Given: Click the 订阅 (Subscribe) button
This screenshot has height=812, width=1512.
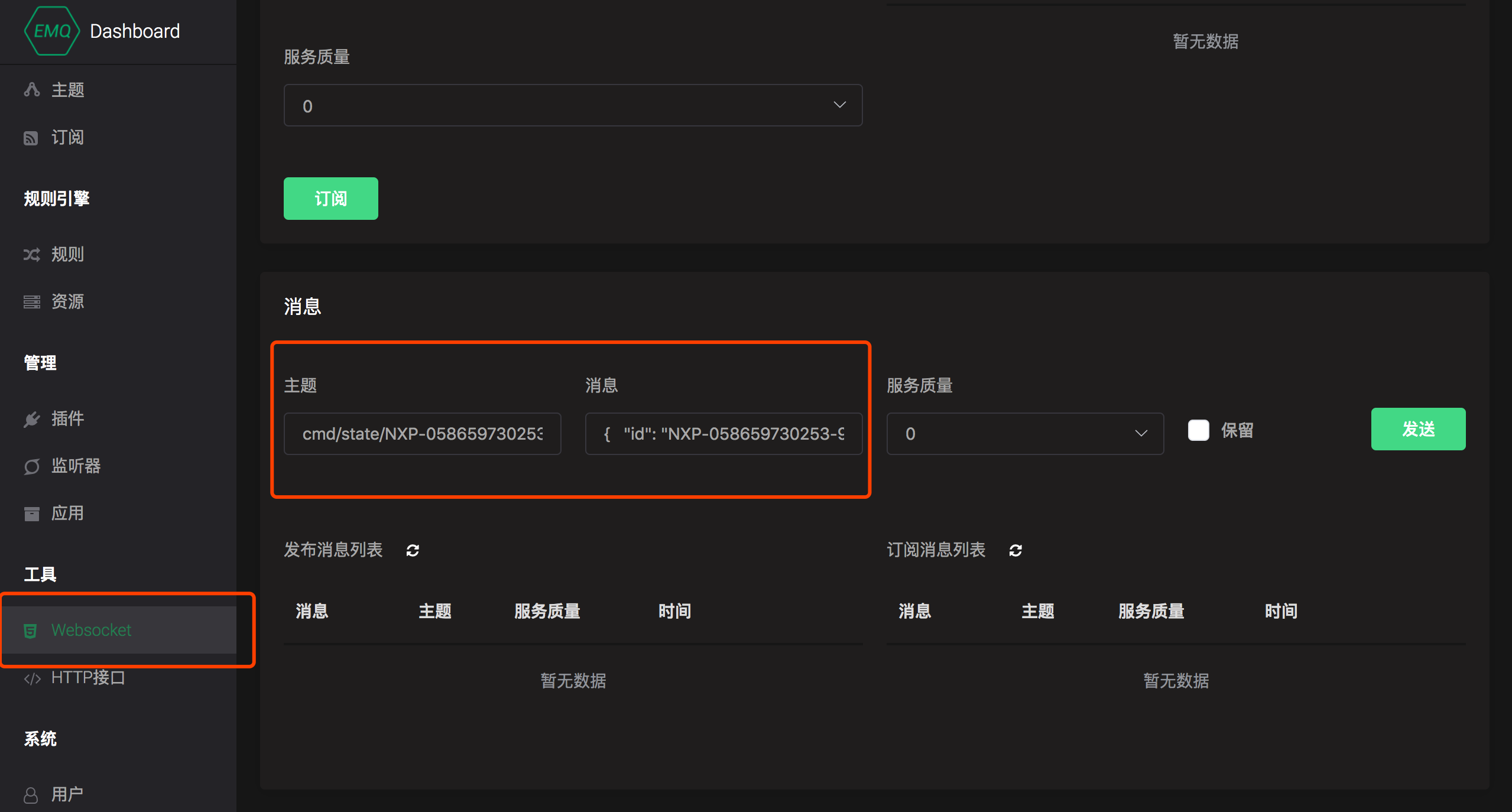Looking at the screenshot, I should (330, 197).
